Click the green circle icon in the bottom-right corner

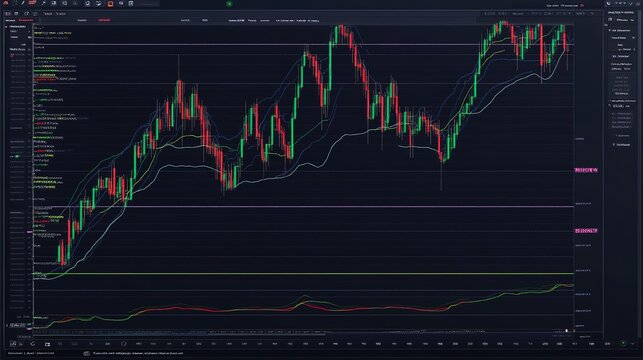(623, 343)
